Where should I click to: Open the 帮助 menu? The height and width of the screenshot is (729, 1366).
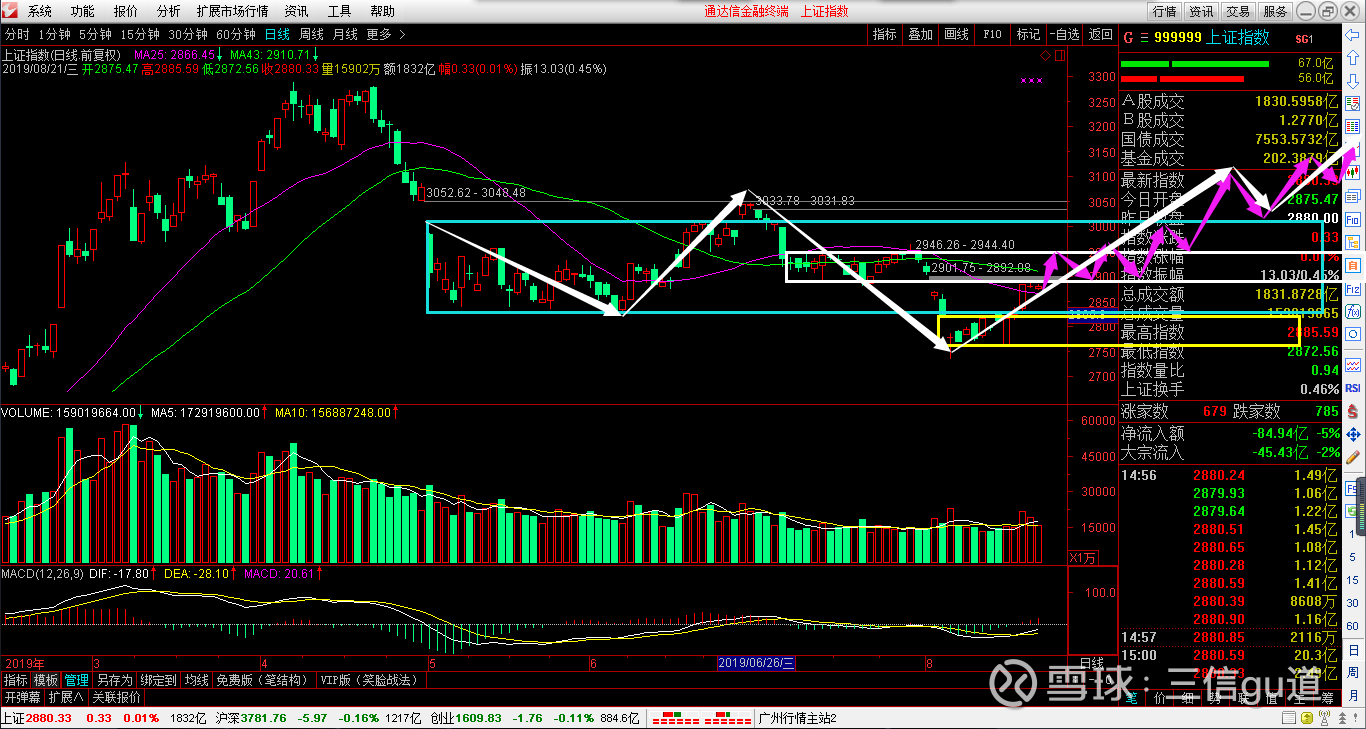click(x=382, y=11)
